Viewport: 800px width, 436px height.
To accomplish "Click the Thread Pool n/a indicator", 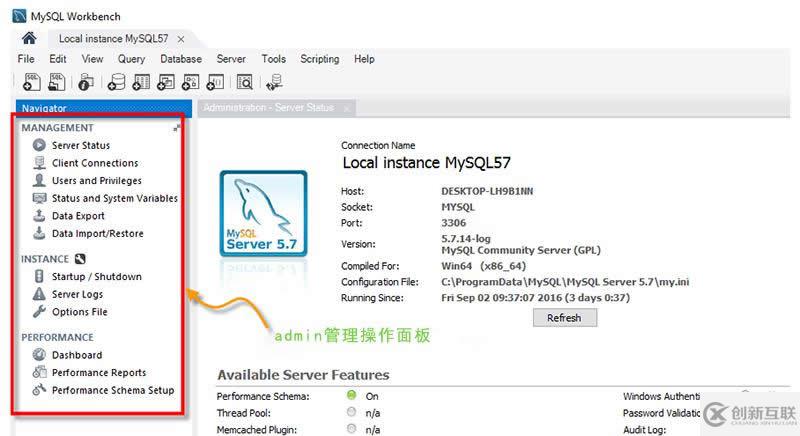I will click(352, 412).
